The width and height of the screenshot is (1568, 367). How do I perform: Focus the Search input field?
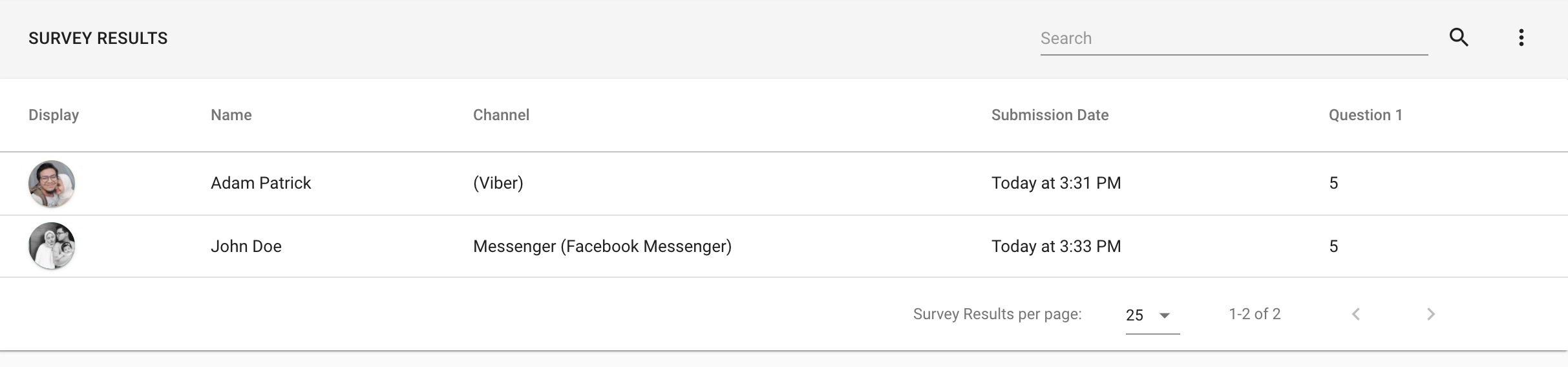[1234, 38]
